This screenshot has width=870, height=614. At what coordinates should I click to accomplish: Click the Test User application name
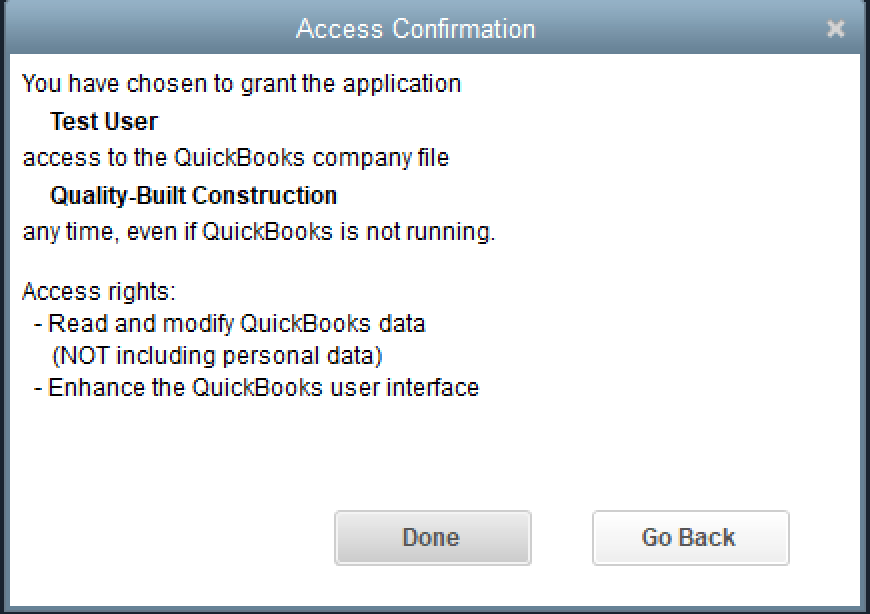point(104,122)
